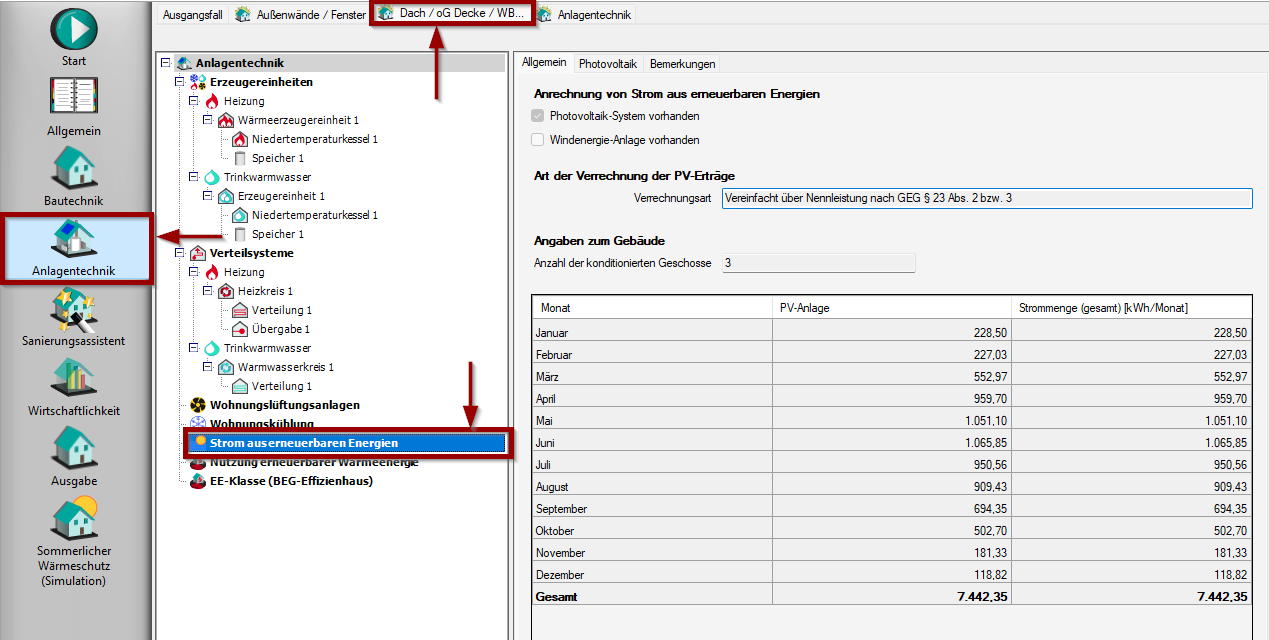This screenshot has height=640, width=1269.
Task: Open Sommerlicher Wärmeschutz simulation icon
Action: coord(74,519)
